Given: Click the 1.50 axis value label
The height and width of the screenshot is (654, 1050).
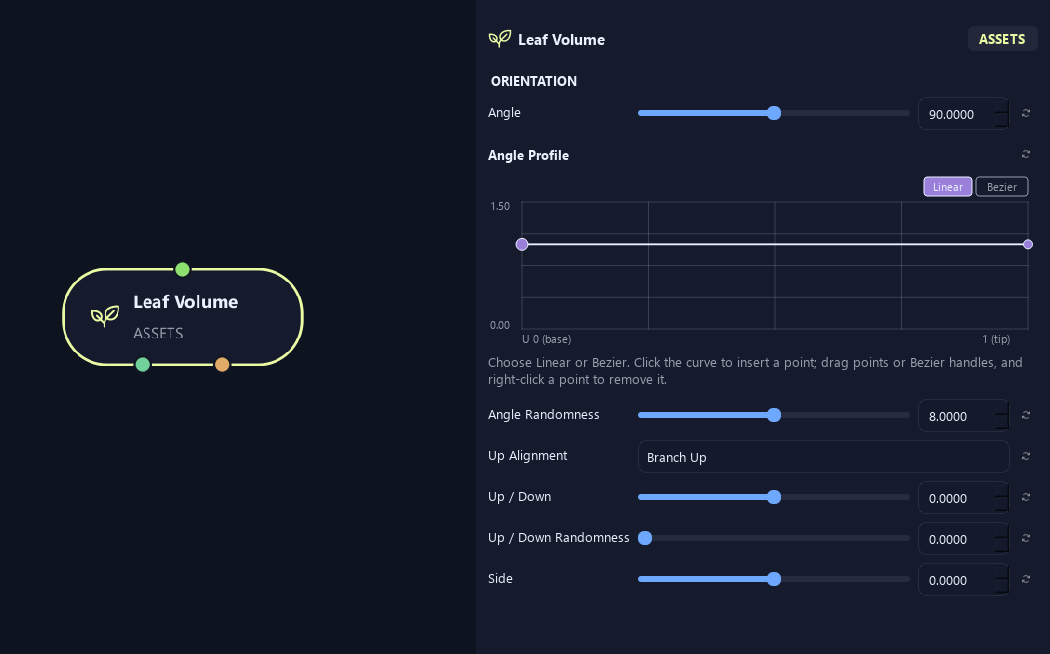Looking at the screenshot, I should tap(500, 206).
